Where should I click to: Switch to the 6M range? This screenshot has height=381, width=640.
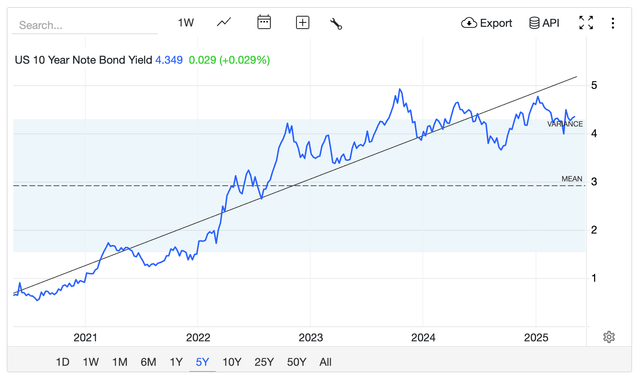[148, 362]
